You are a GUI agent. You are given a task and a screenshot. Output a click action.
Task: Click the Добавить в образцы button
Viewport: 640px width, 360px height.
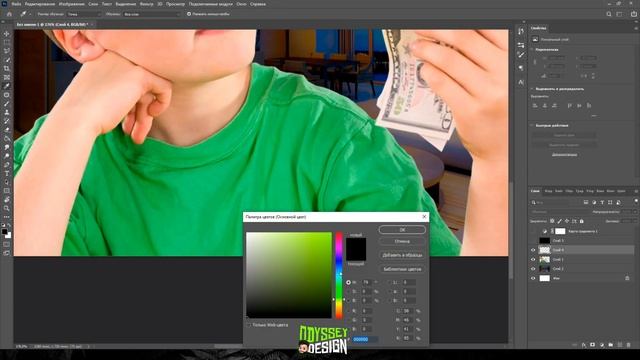pos(402,255)
